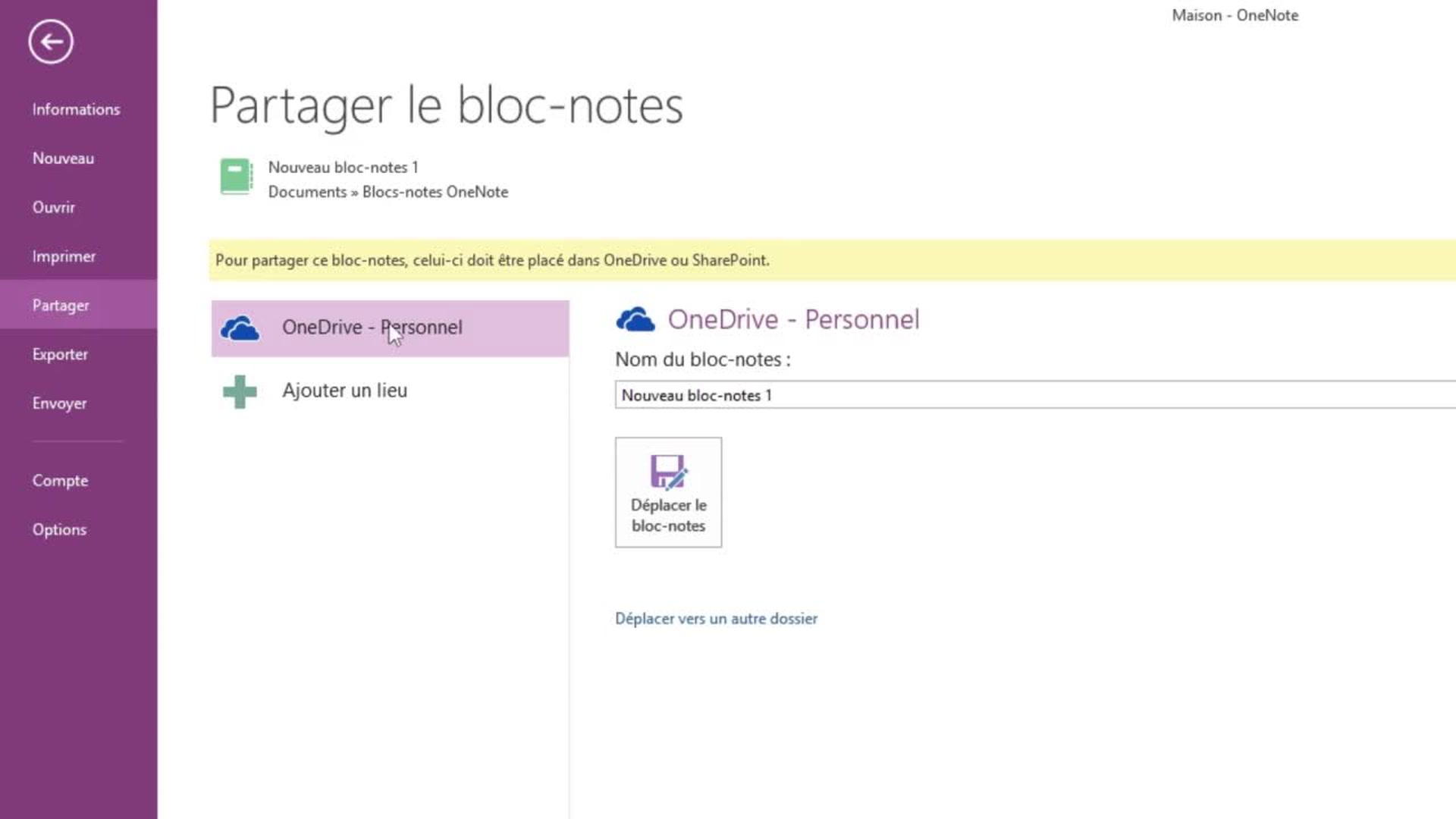Screen dimensions: 1456x819
Task: Open the Ouvrir section
Action: coord(53,207)
